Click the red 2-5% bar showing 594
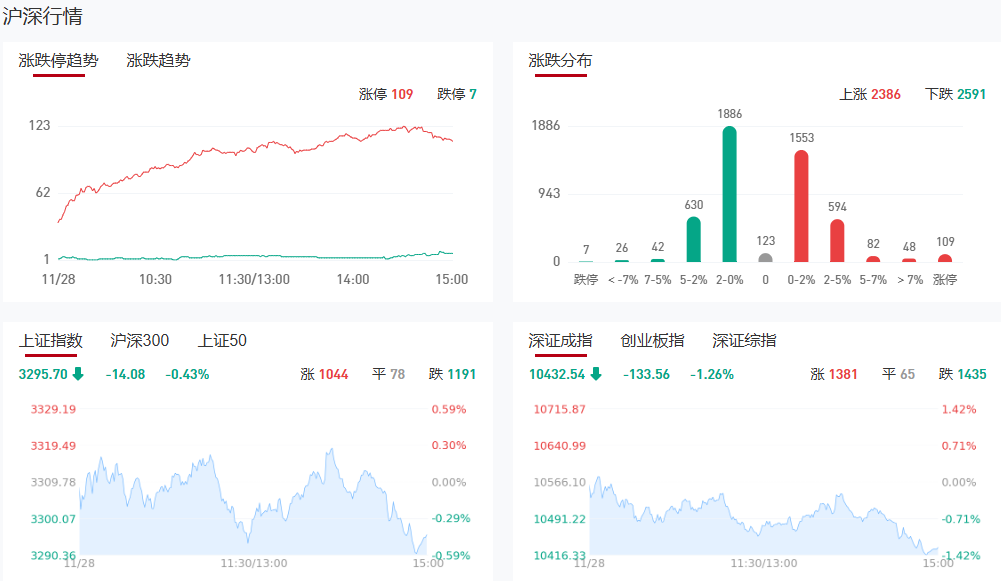Image resolution: width=1001 pixels, height=581 pixels. pyautogui.click(x=837, y=241)
